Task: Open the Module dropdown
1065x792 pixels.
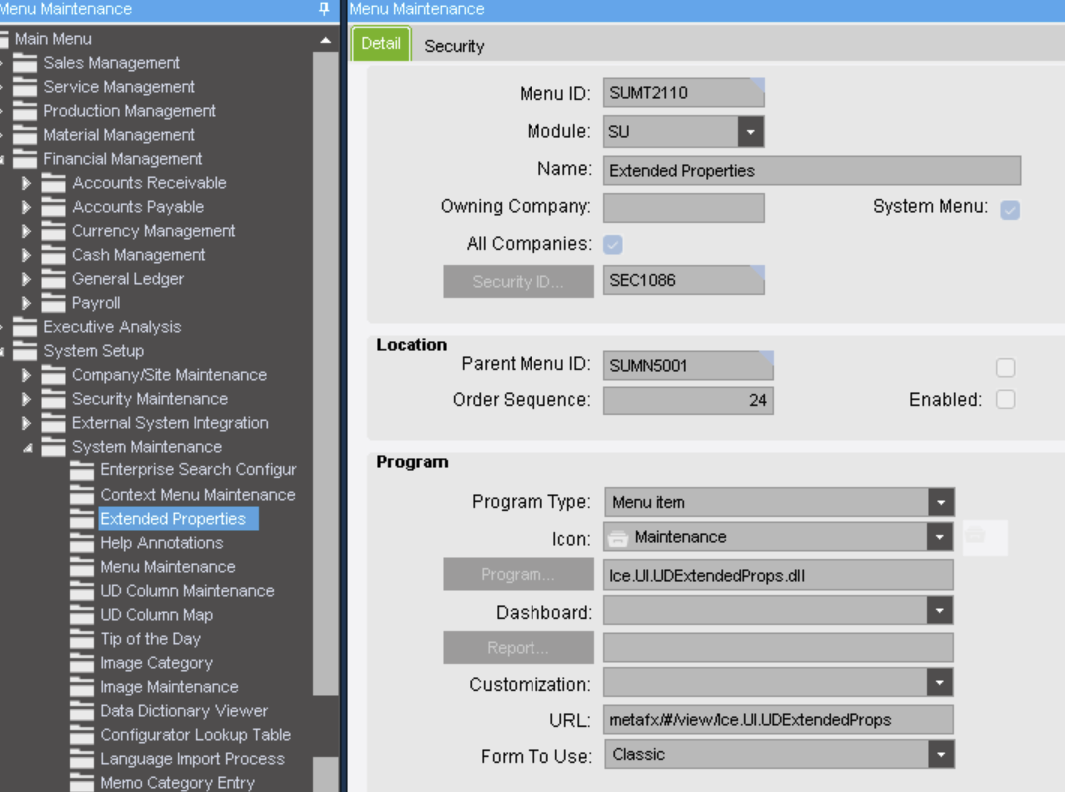Action: coord(751,131)
